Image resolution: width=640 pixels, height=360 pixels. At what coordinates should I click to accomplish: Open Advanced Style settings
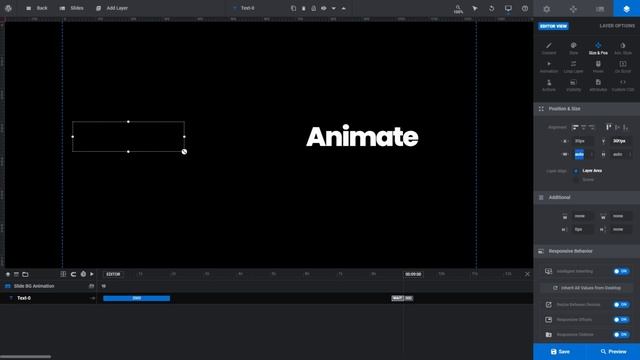coord(623,48)
